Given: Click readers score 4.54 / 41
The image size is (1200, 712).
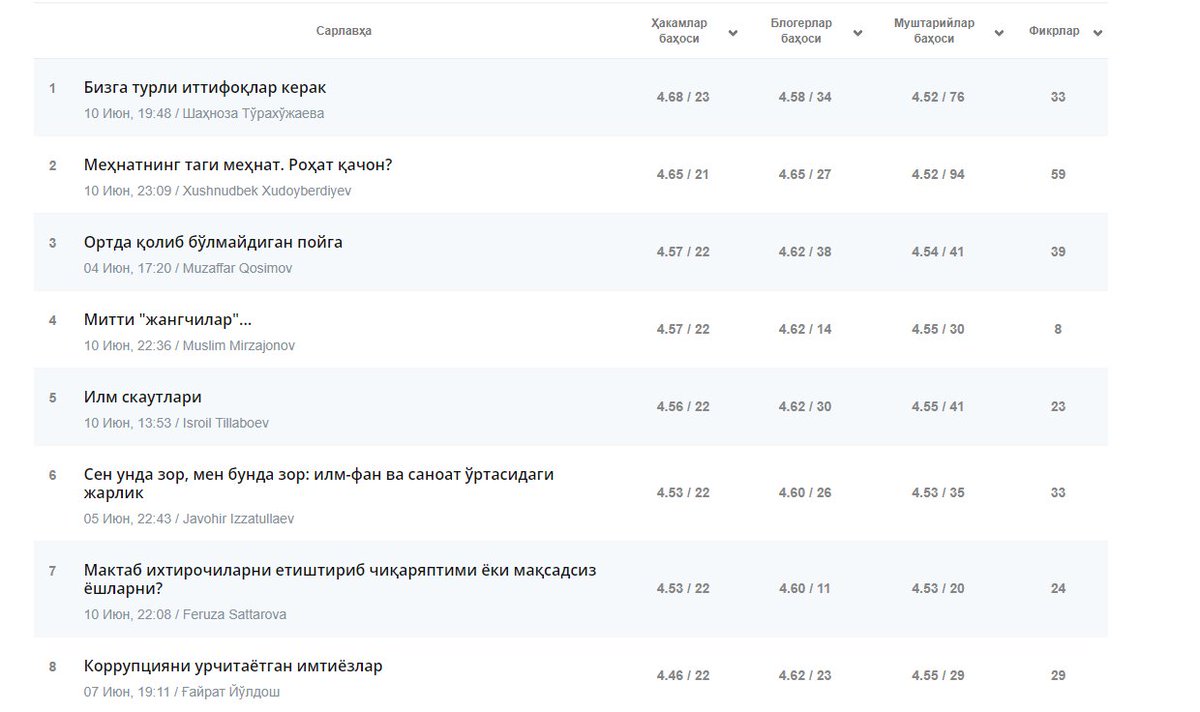Looking at the screenshot, I should (938, 252).
